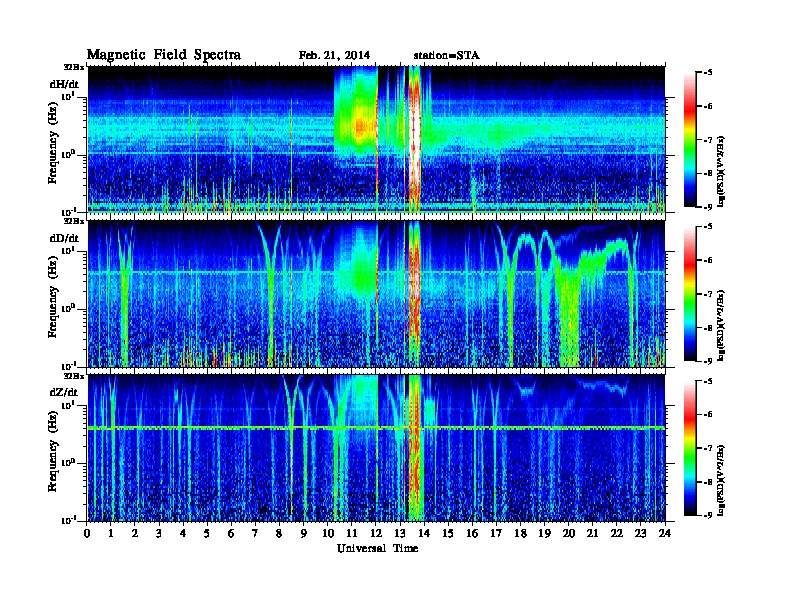
Task: Click hour 24 on the Universal Time axis
Action: point(665,533)
